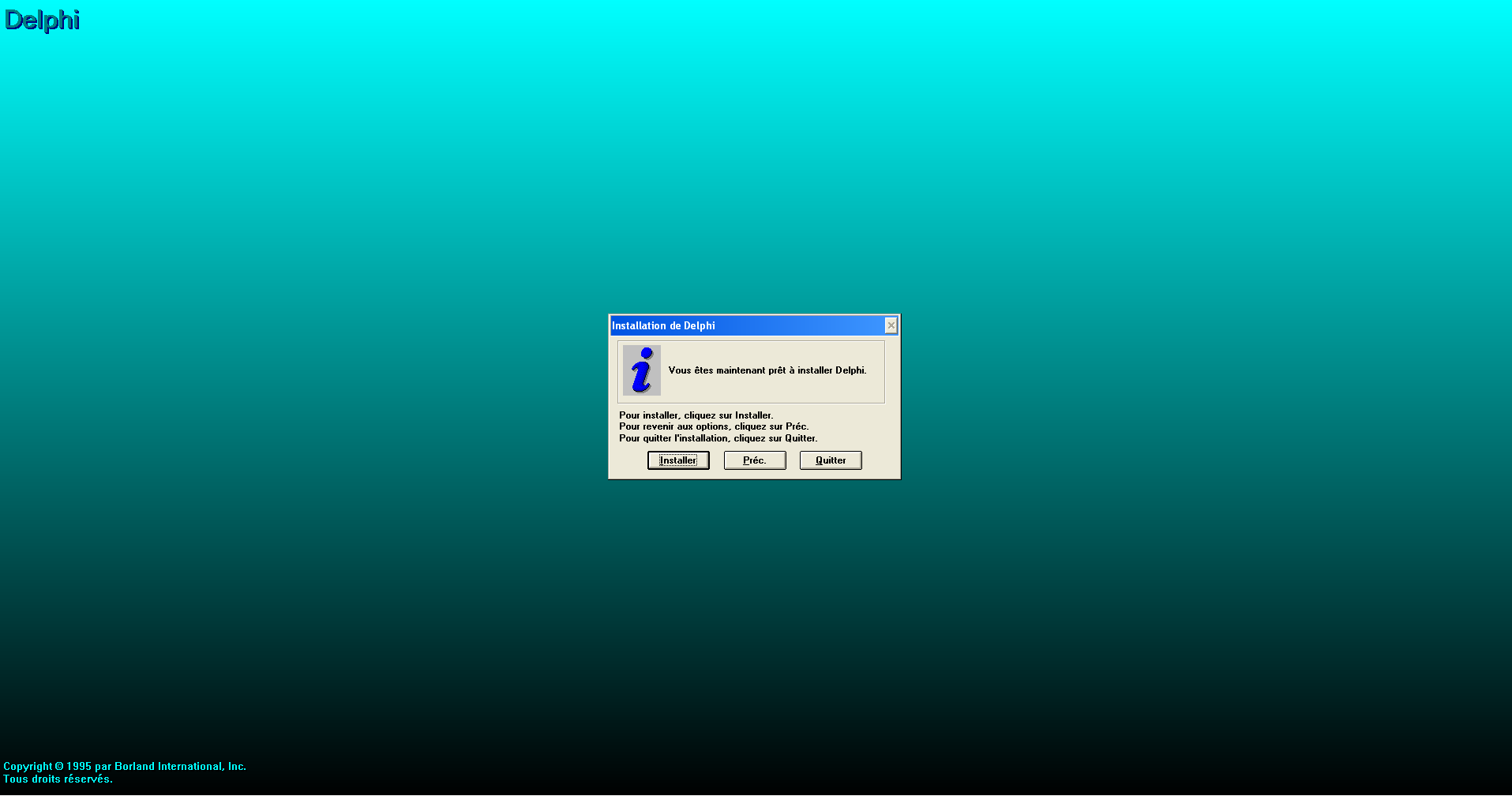Go back with the Préc. button

755,460
